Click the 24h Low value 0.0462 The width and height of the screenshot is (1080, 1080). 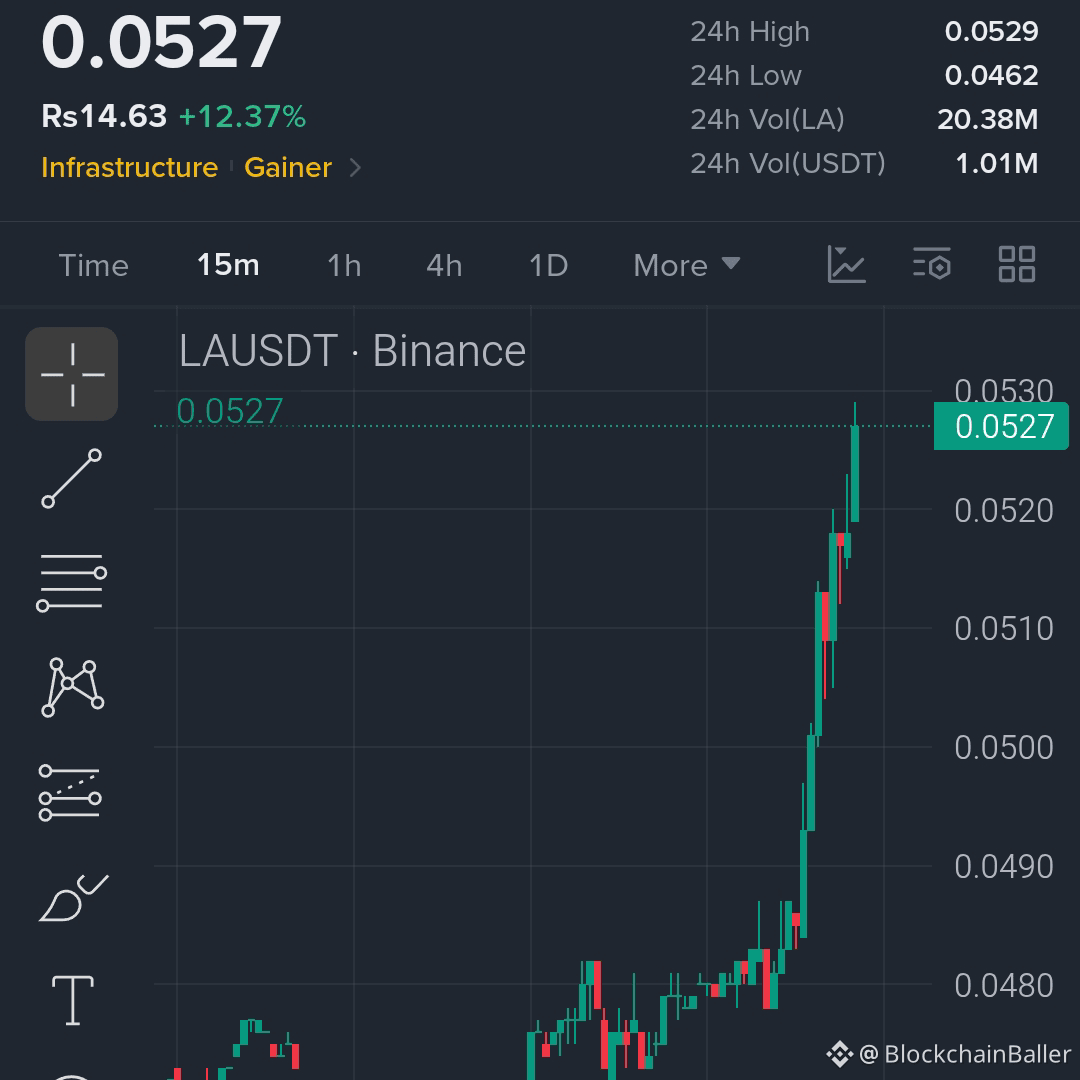point(991,76)
